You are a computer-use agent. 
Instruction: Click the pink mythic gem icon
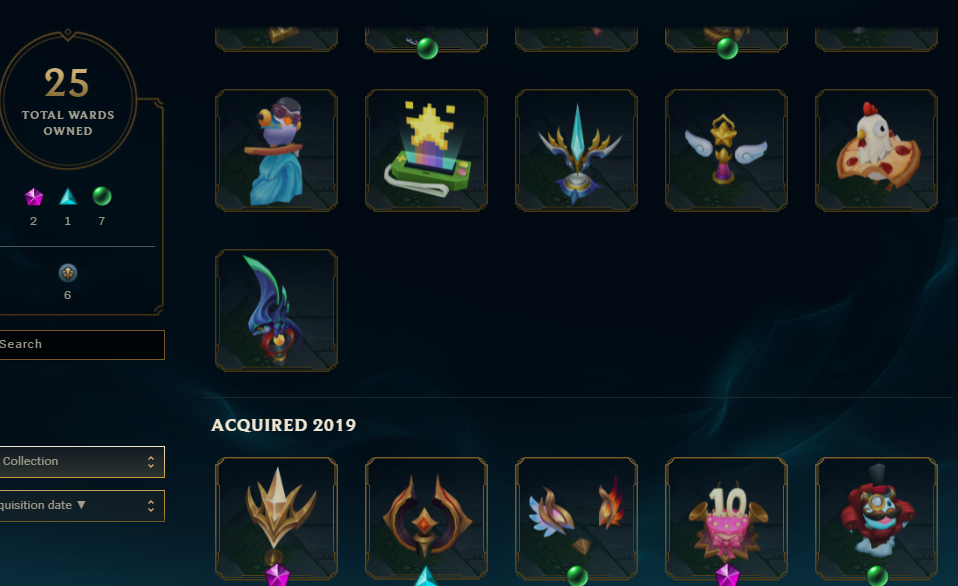tap(34, 197)
